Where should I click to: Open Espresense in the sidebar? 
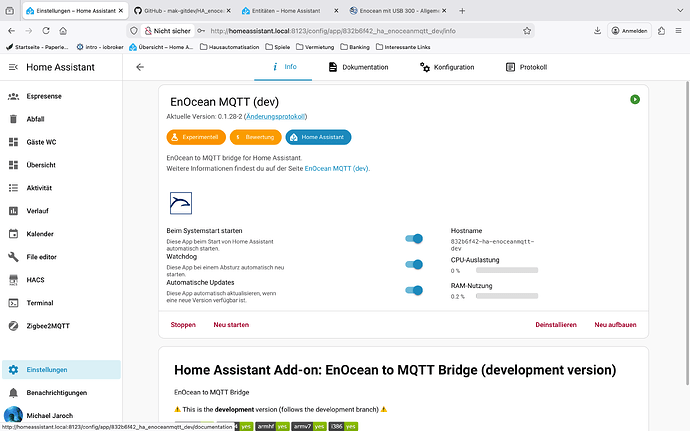[x=61, y=96]
